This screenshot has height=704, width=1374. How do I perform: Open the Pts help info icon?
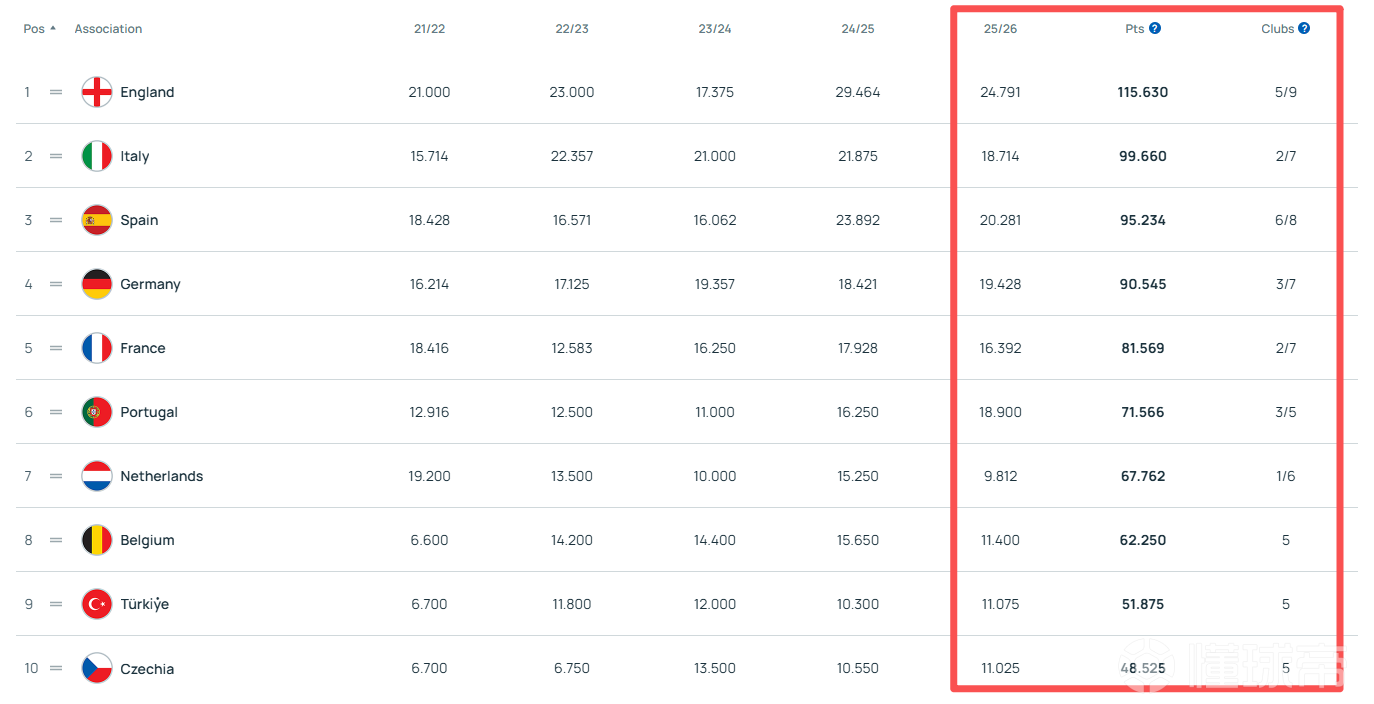(x=1155, y=29)
